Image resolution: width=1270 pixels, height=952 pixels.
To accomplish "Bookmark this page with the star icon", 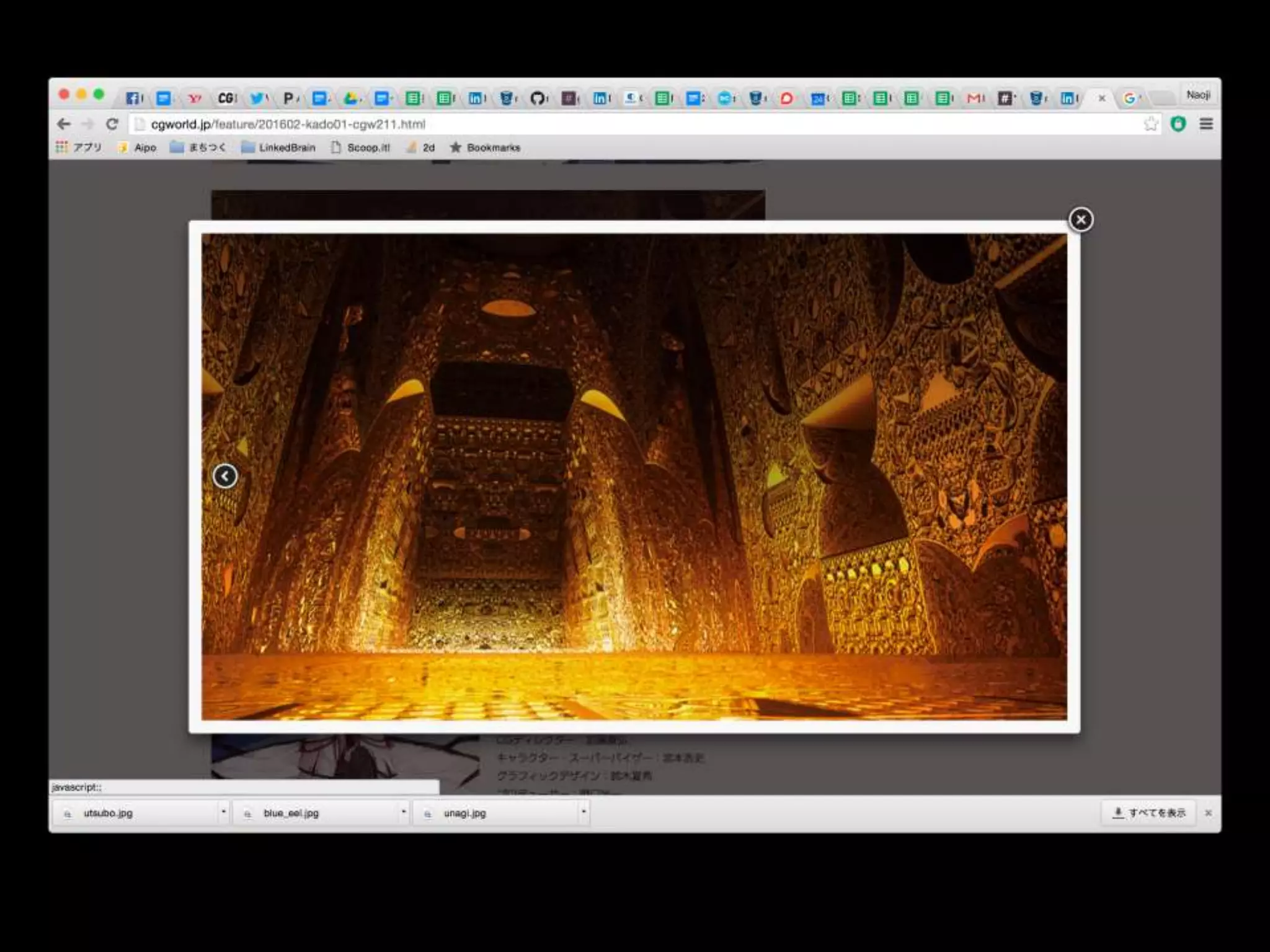I will tap(1150, 124).
